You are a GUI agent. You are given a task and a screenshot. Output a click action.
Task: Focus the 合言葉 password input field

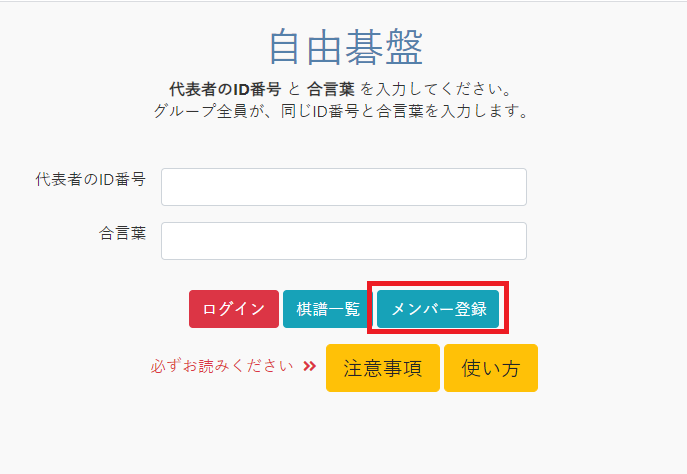344,241
